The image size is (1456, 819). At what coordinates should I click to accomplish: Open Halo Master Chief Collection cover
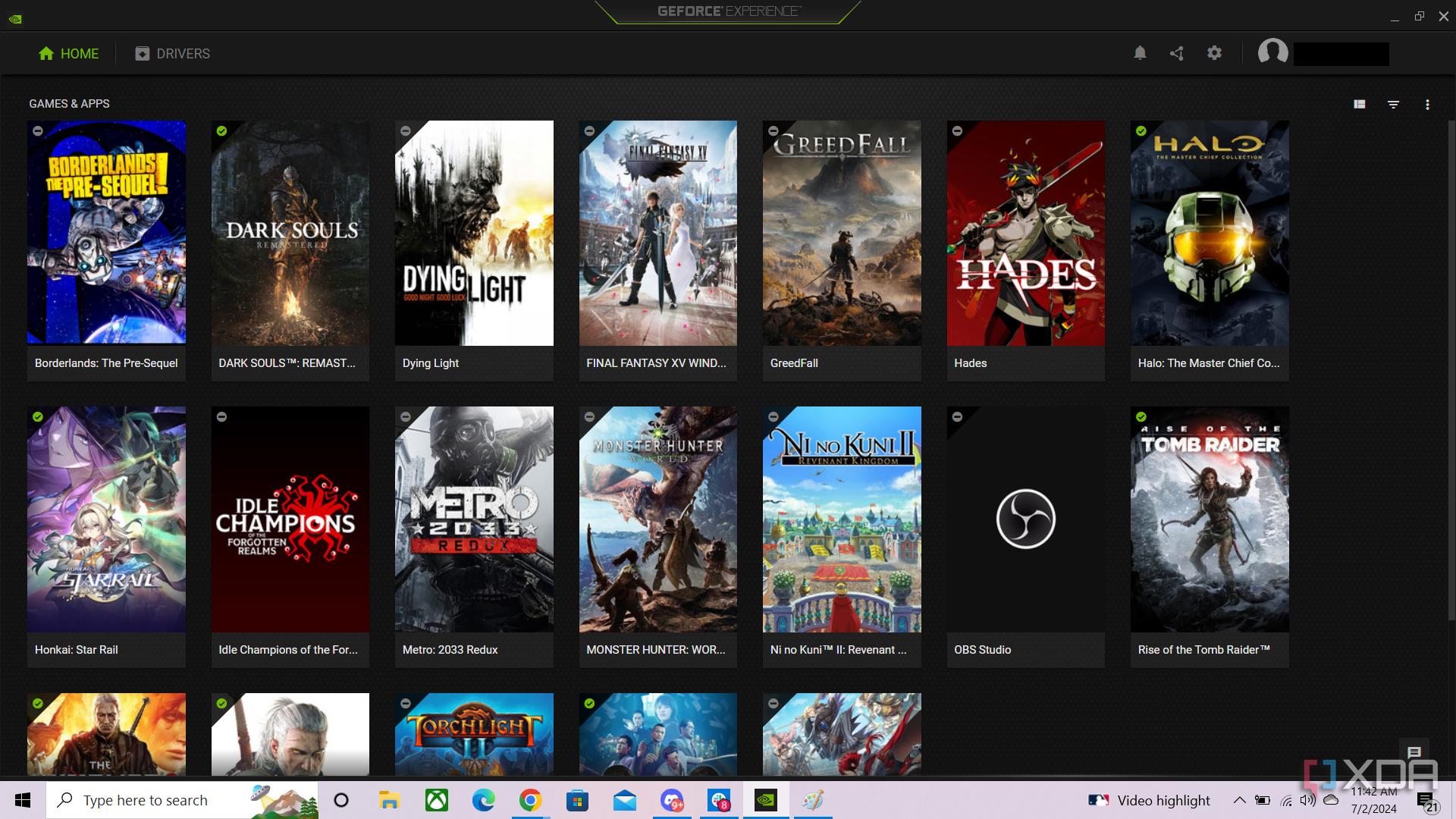[x=1210, y=233]
